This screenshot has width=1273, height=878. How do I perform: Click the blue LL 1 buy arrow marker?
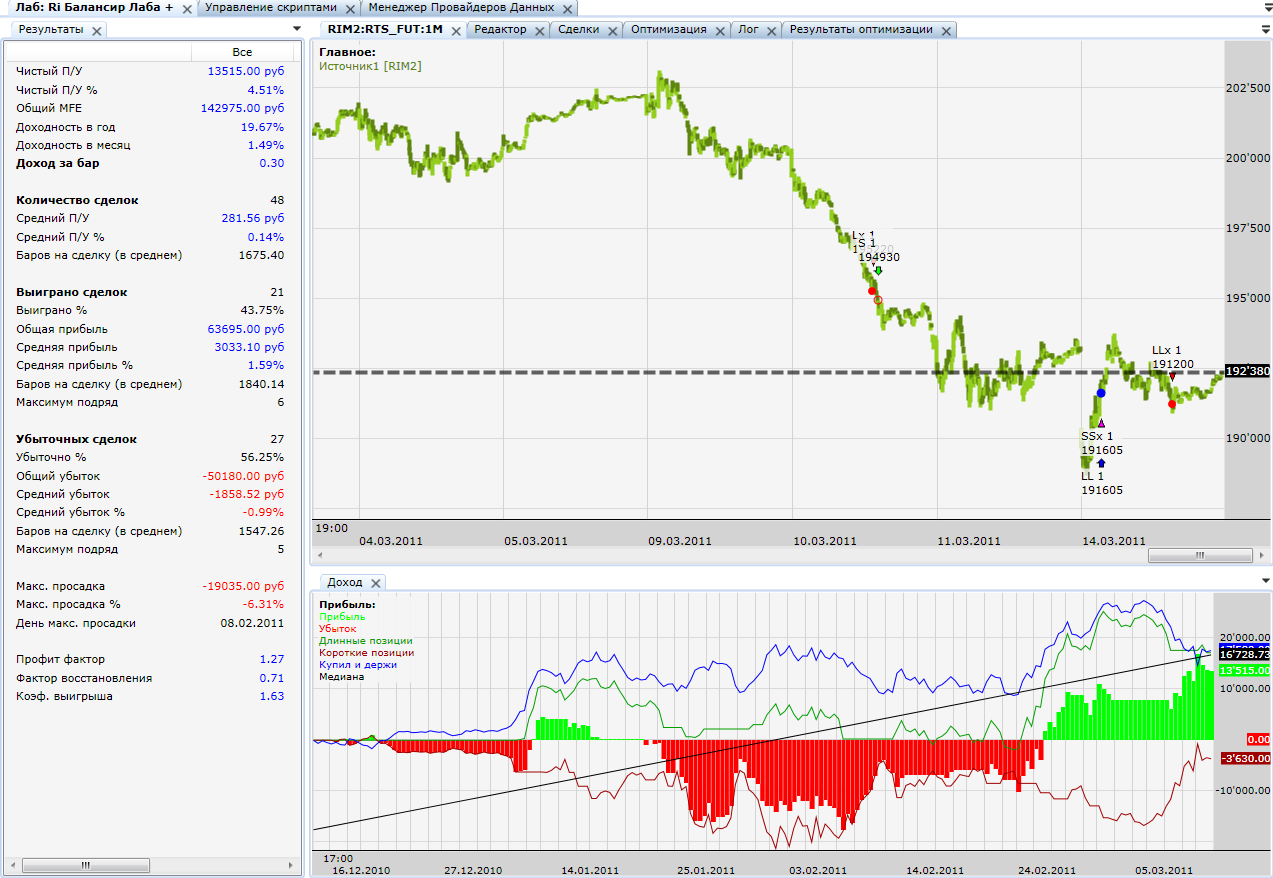click(x=1101, y=463)
